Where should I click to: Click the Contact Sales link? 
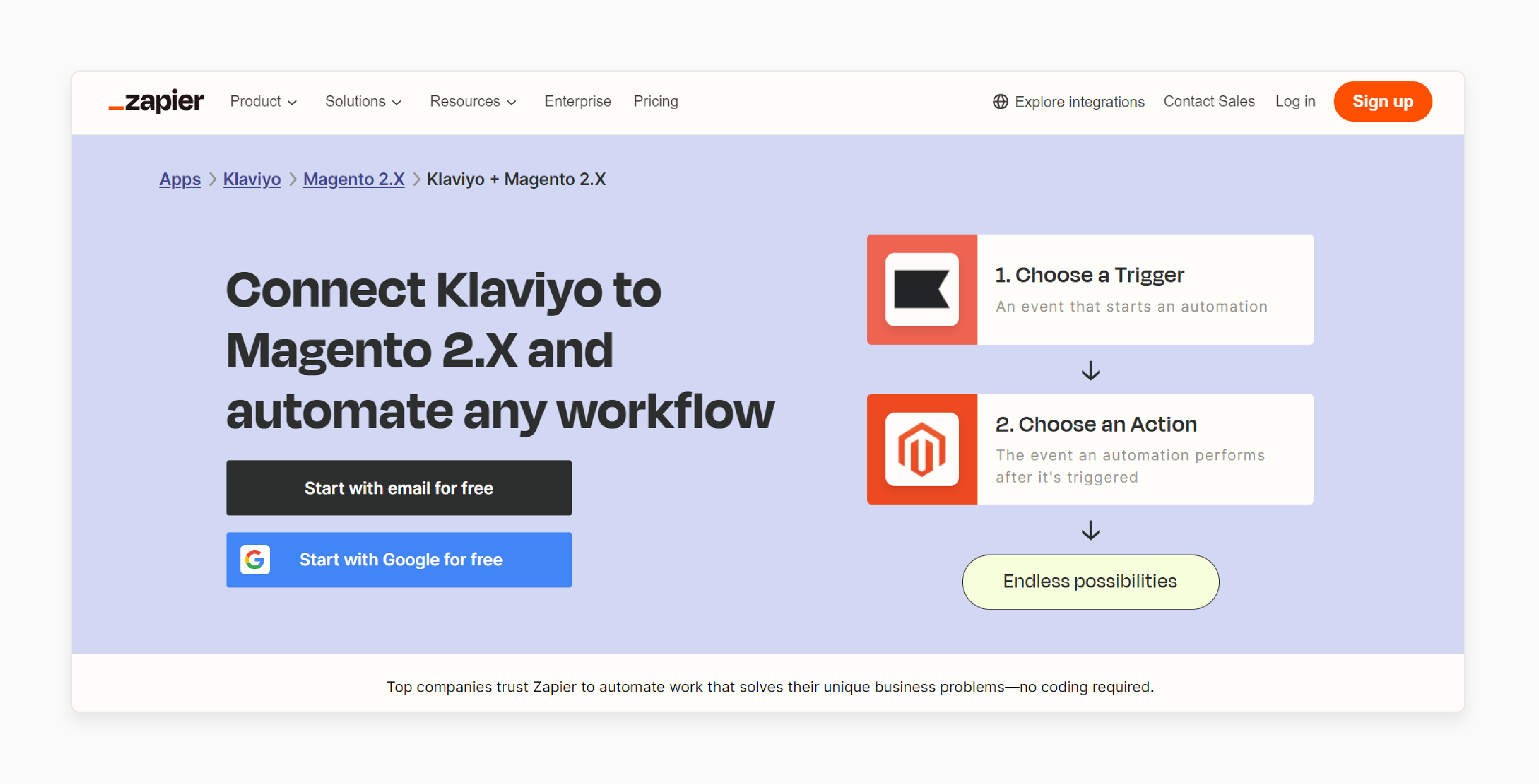pos(1209,101)
